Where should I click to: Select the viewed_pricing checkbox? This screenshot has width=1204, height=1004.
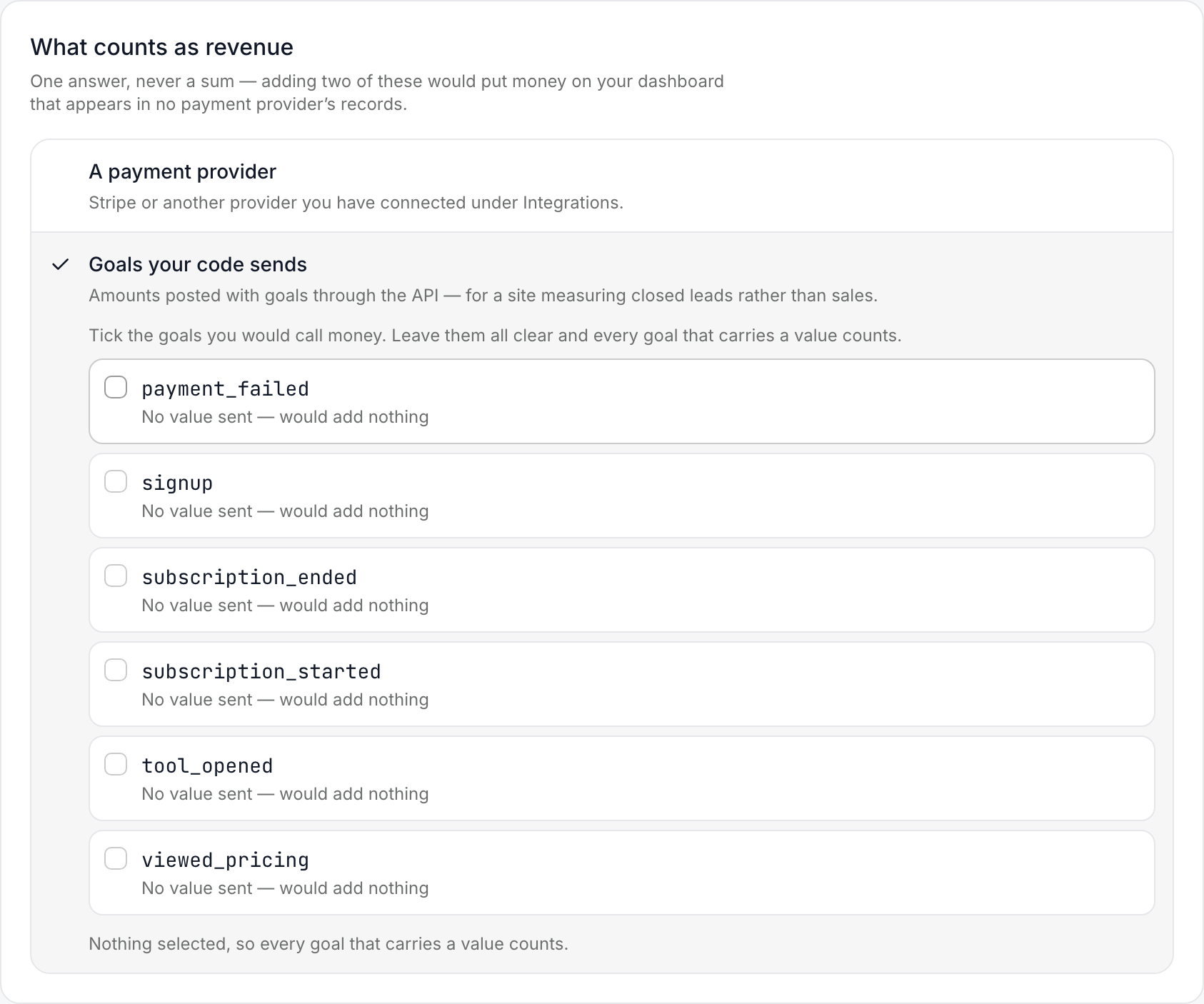(116, 858)
